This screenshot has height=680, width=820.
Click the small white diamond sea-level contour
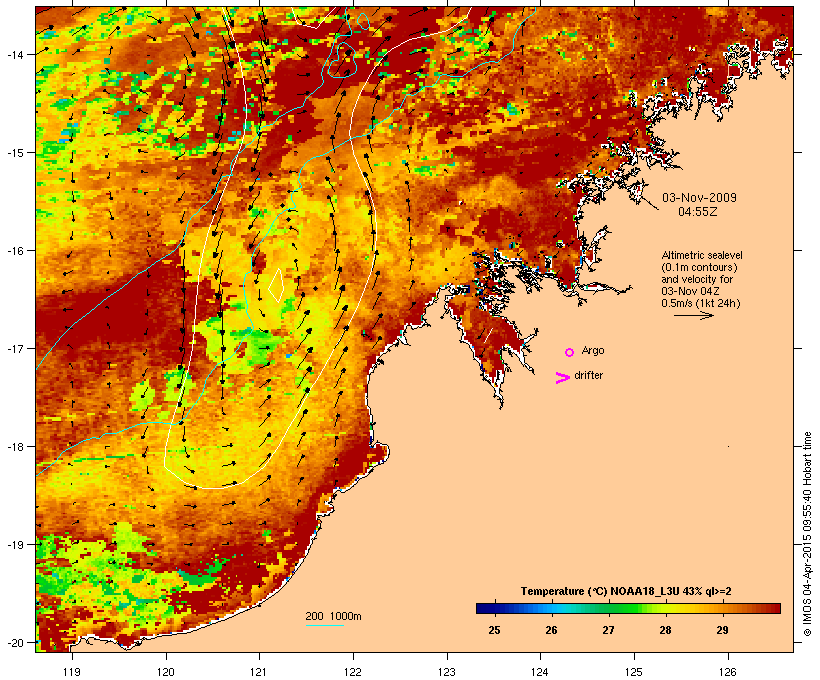276,286
